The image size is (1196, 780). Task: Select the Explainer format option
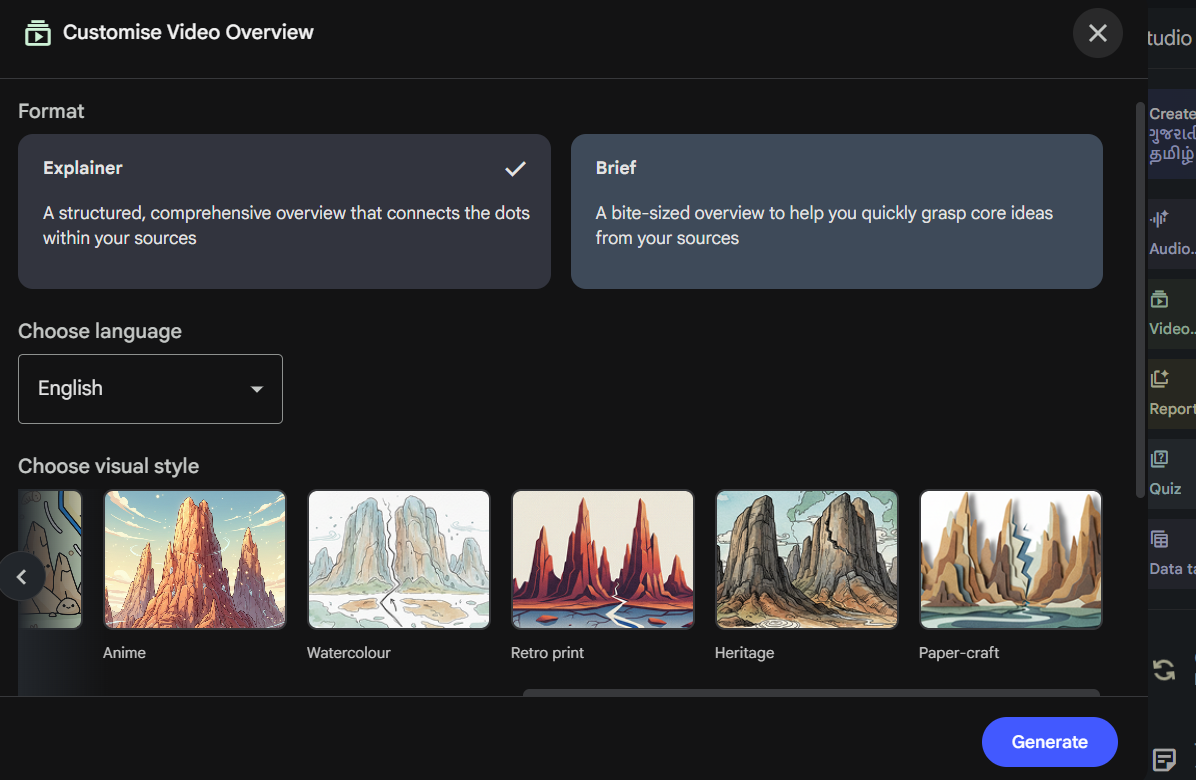coord(285,211)
